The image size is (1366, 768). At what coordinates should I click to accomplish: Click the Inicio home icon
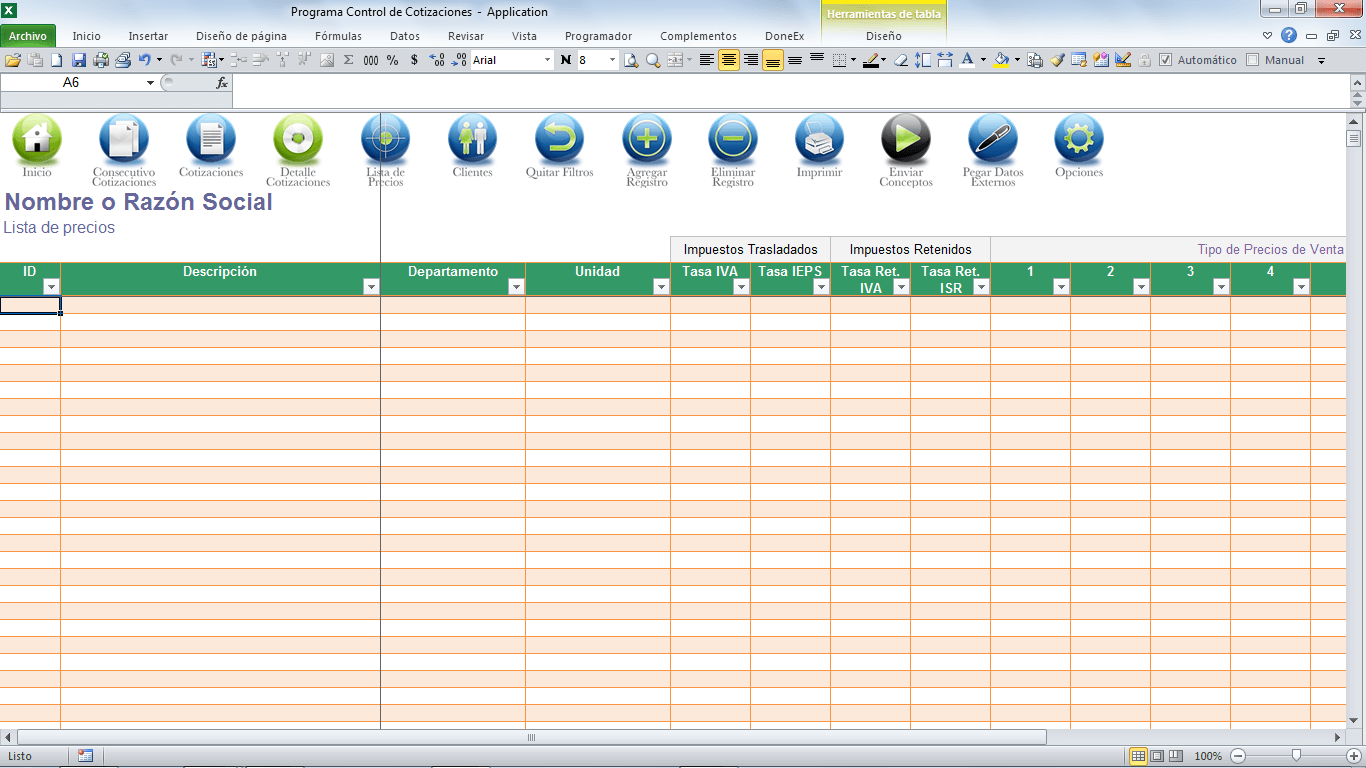point(37,140)
